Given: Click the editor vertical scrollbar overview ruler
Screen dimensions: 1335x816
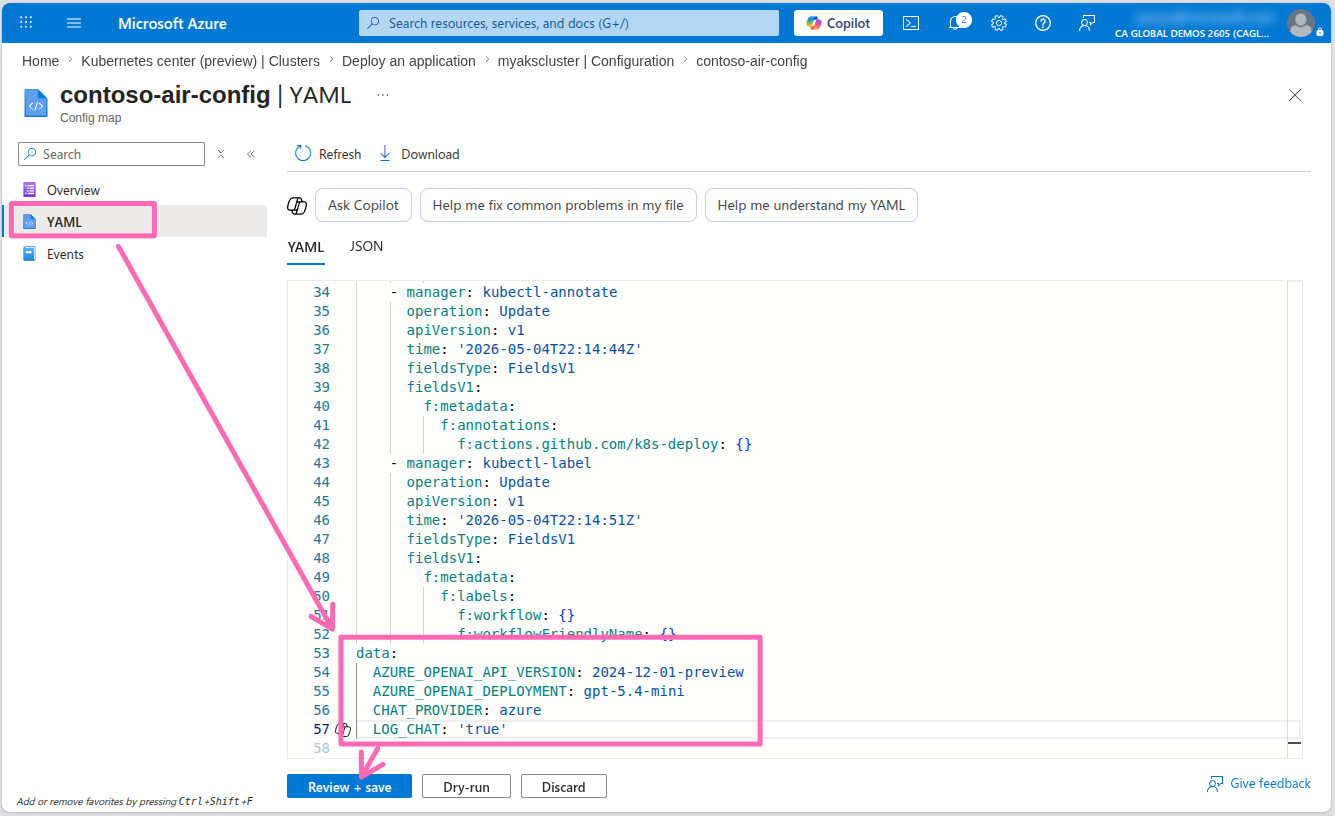Looking at the screenshot, I should (1294, 519).
